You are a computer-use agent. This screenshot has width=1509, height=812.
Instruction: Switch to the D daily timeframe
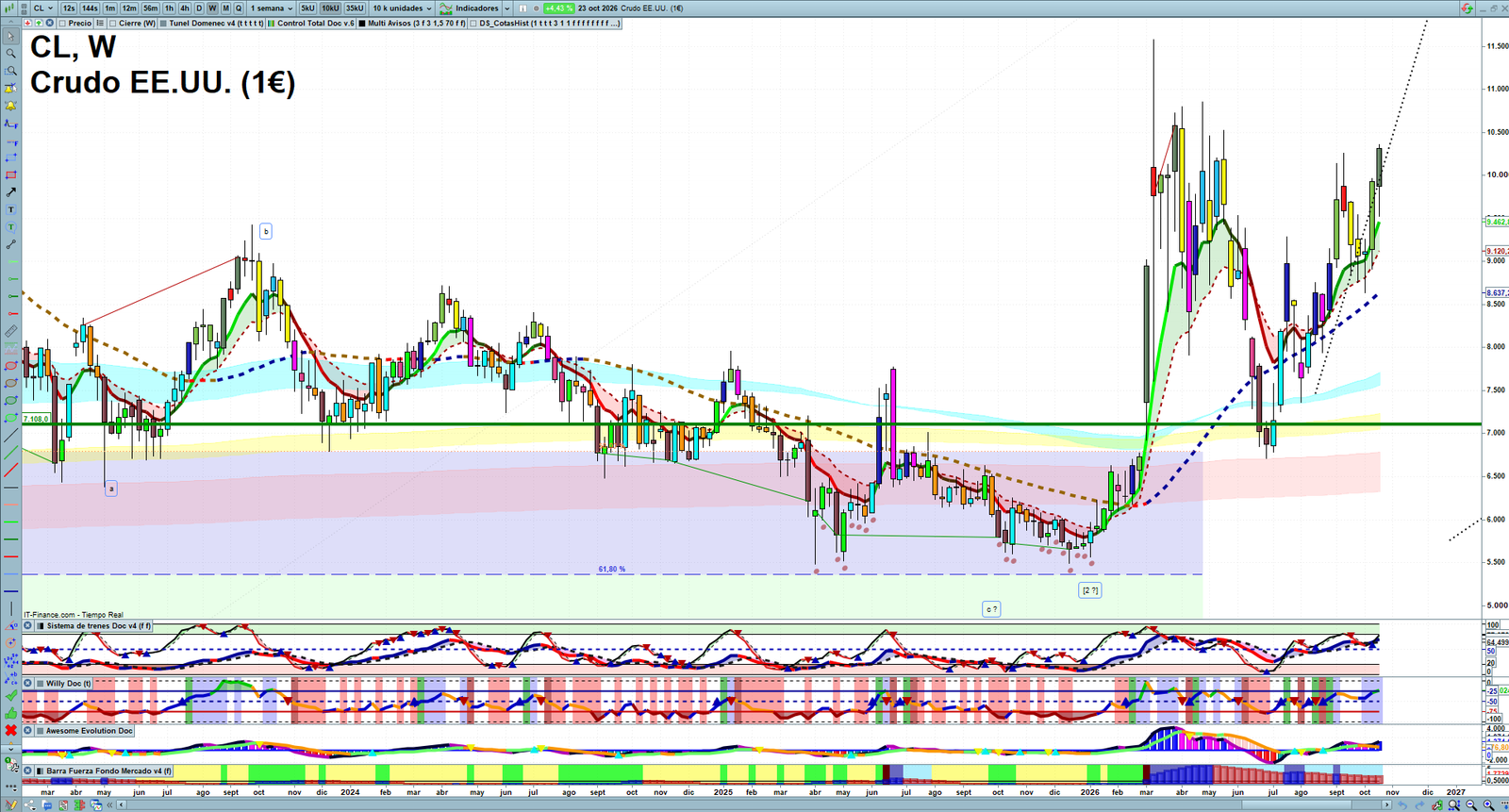point(199,8)
